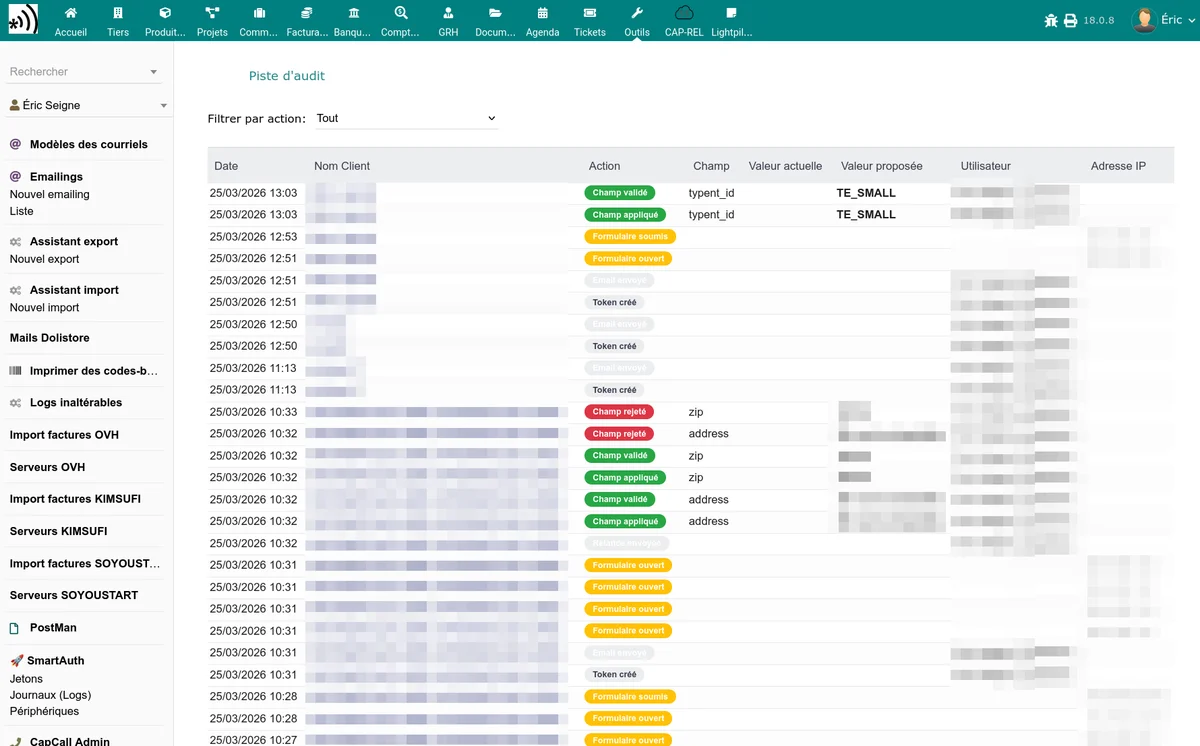
Task: Open the Projets module icon
Action: click(212, 13)
